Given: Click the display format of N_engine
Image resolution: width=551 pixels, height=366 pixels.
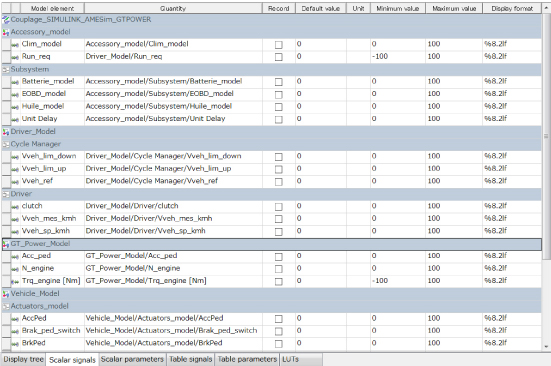Looking at the screenshot, I should tap(512, 268).
